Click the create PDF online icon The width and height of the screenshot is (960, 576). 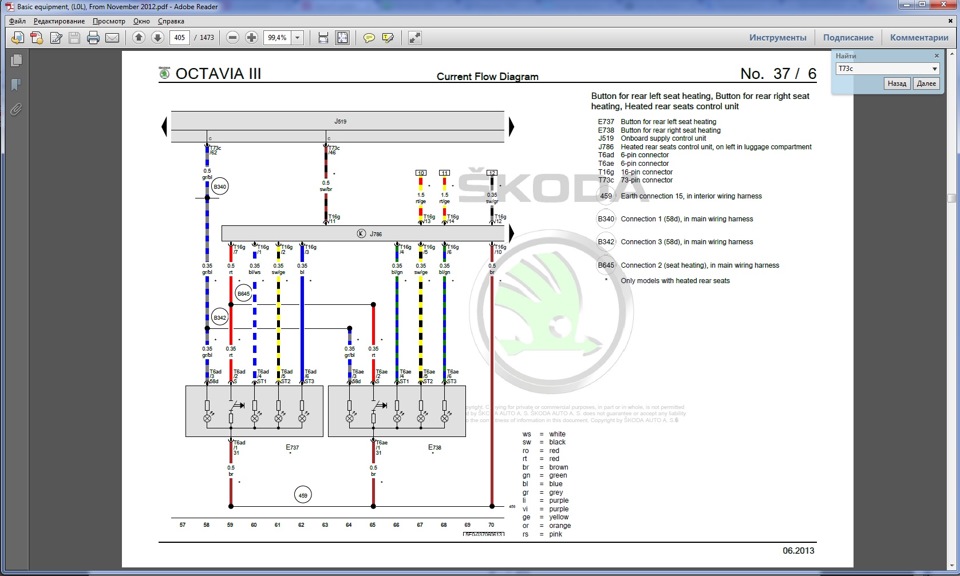click(x=17, y=38)
